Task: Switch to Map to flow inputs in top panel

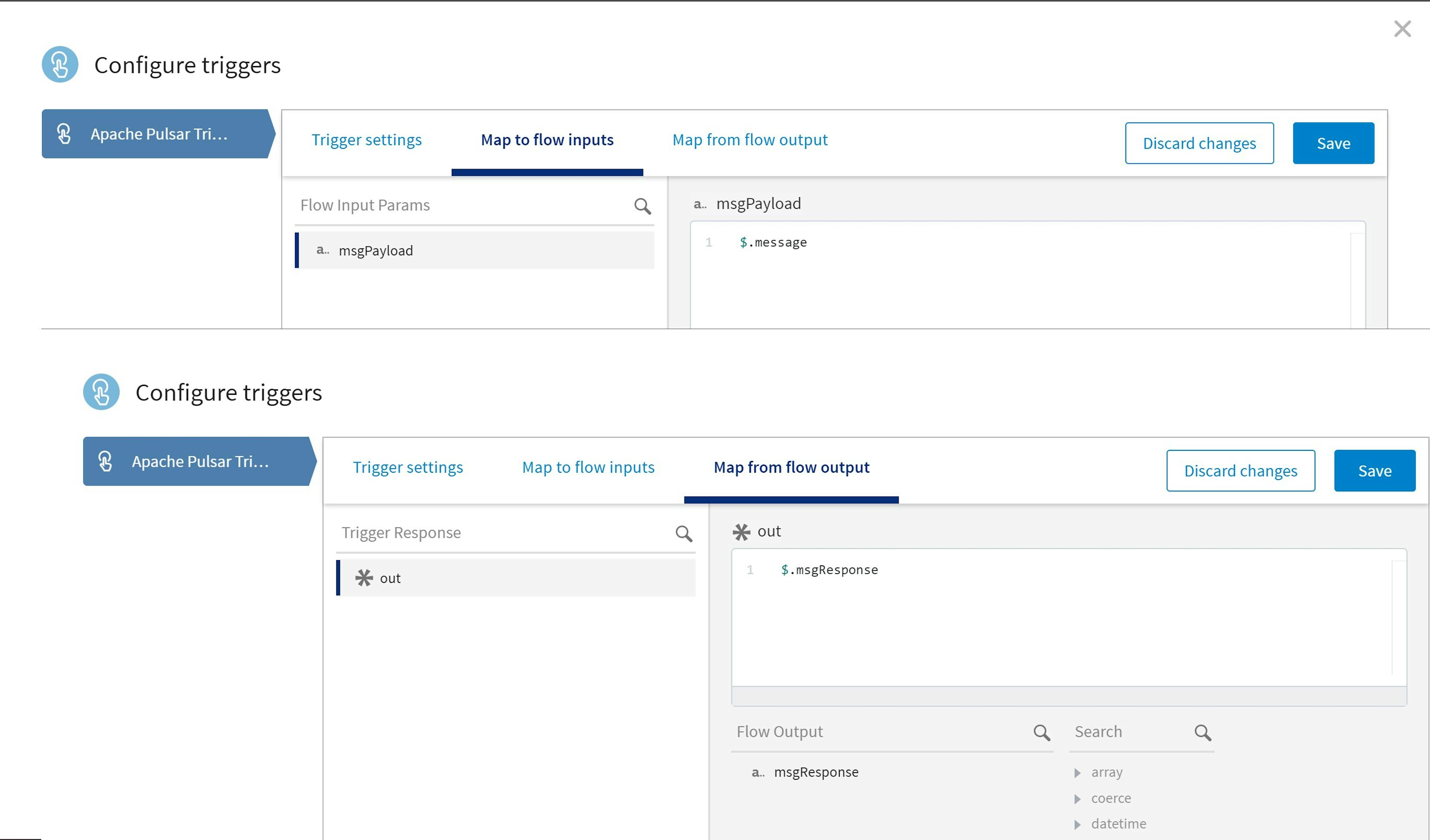Action: point(547,140)
